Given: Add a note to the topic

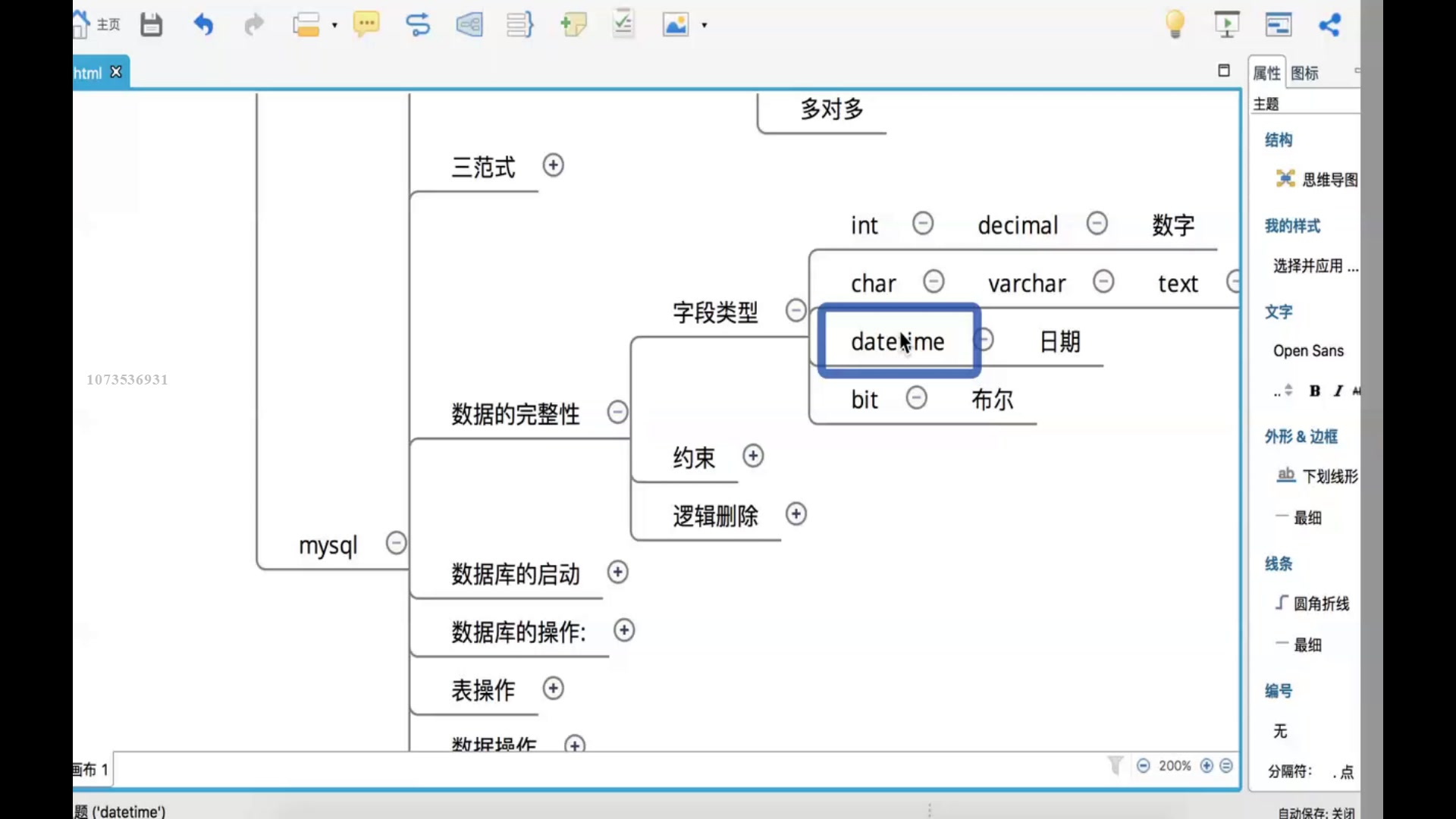Looking at the screenshot, I should (x=573, y=25).
